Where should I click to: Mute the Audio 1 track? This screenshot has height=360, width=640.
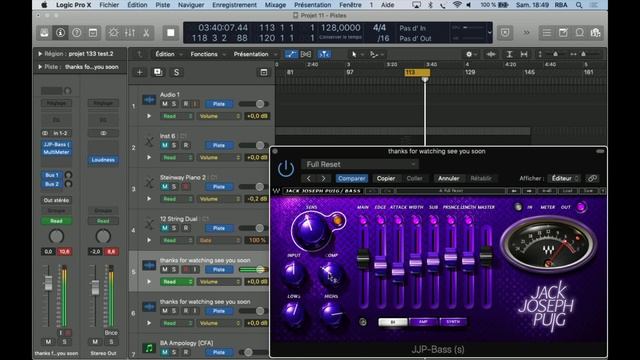point(165,104)
